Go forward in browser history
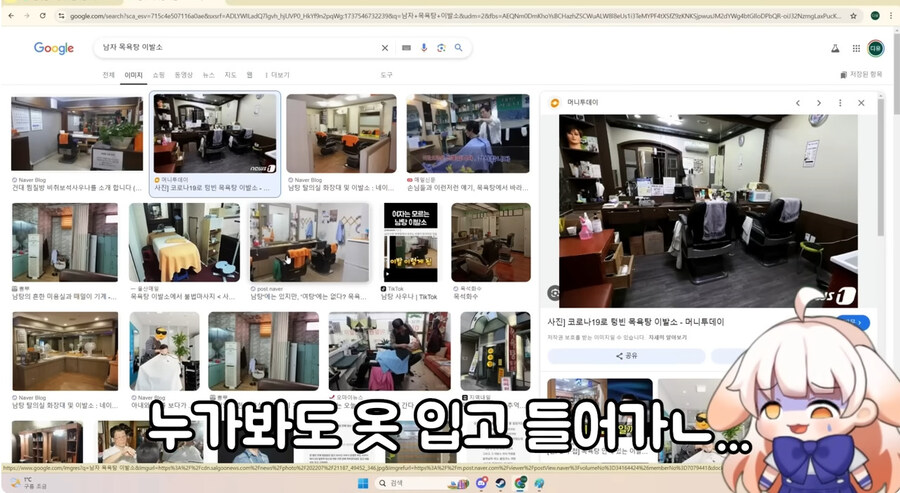Image resolution: width=900 pixels, height=493 pixels. click(x=26, y=16)
